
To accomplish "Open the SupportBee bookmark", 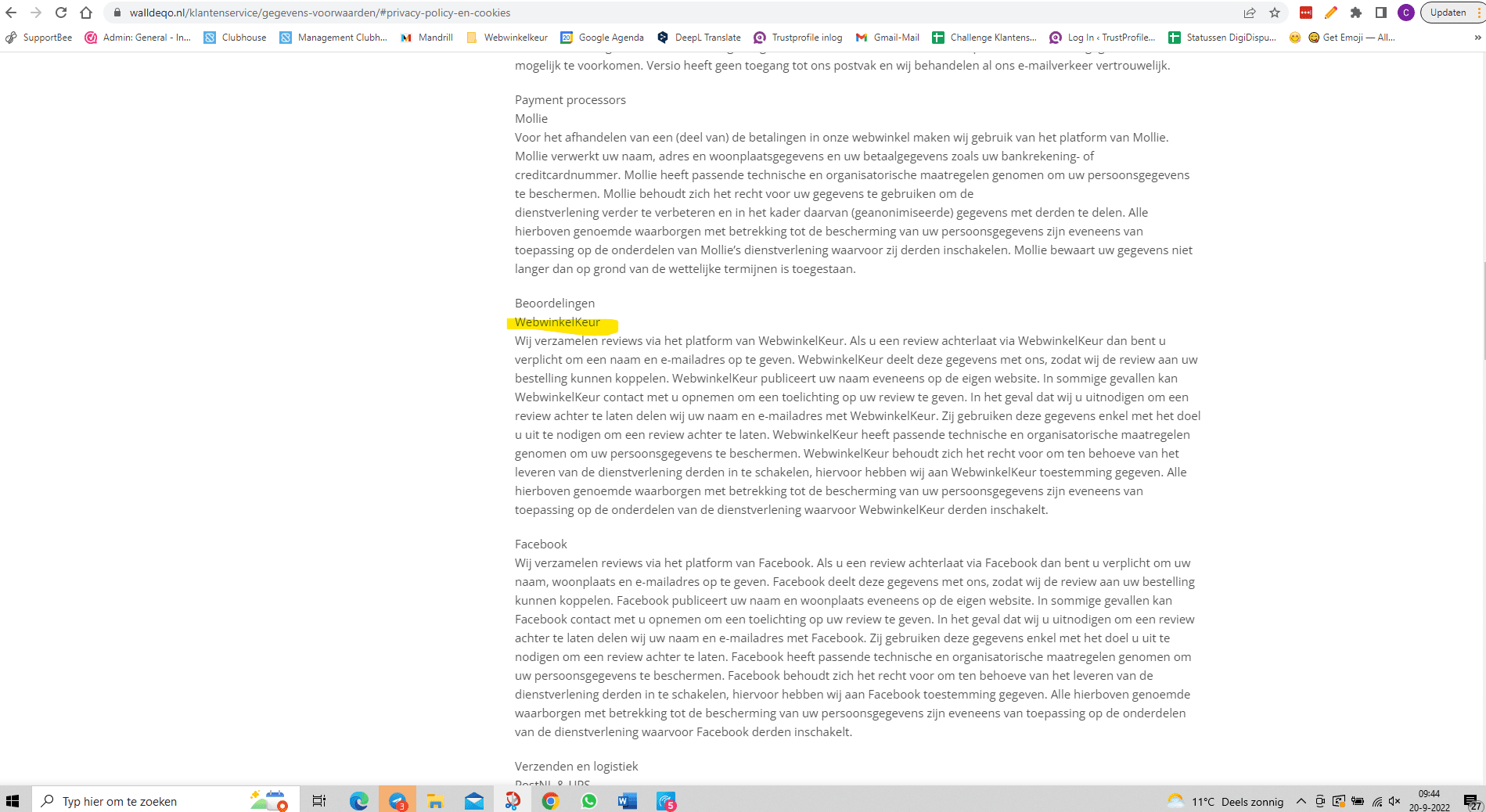I will (x=39, y=38).
